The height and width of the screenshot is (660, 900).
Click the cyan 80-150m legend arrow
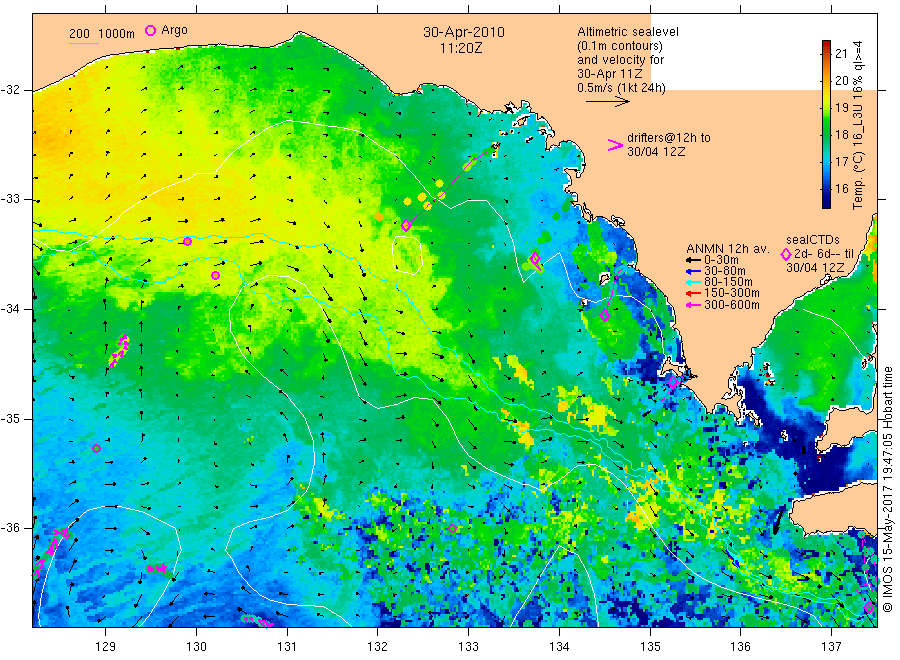click(694, 282)
